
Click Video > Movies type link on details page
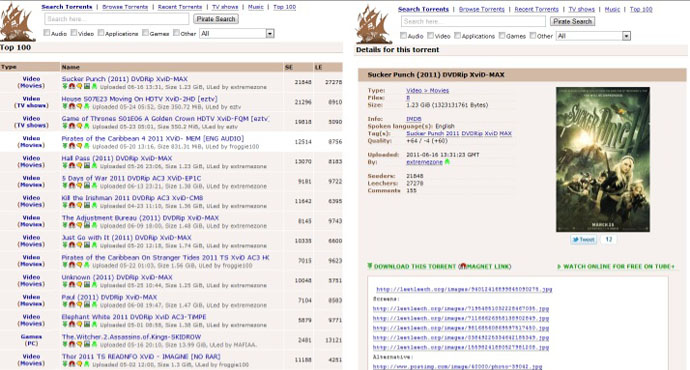click(x=427, y=90)
